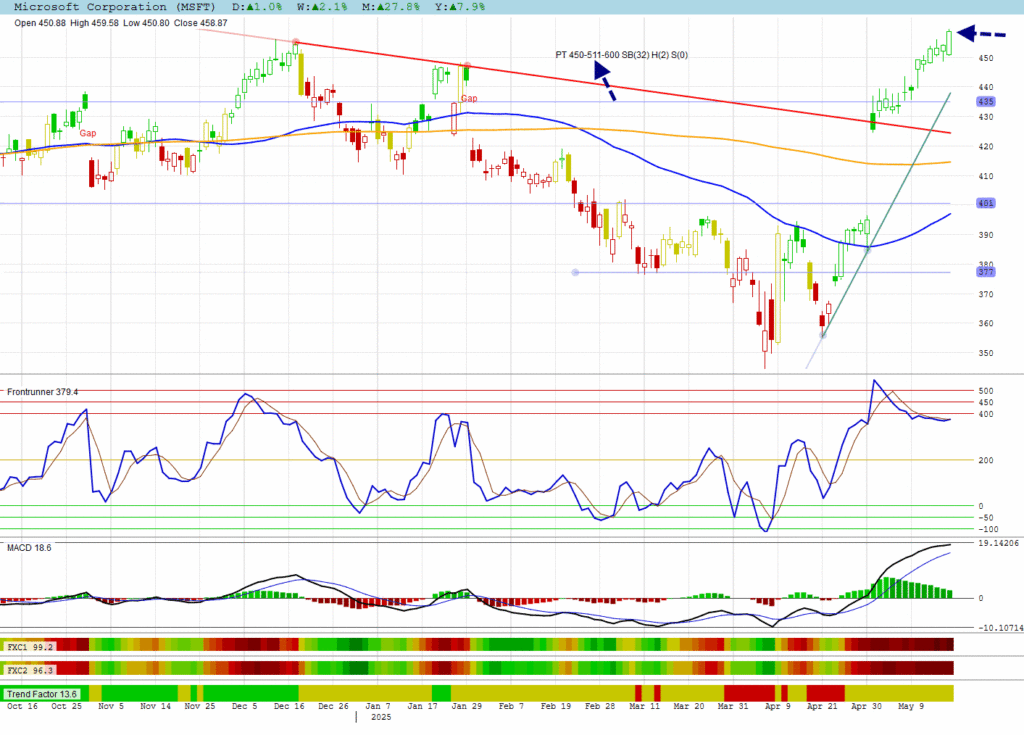Select the weekly change W: 2.1% readout
The height and width of the screenshot is (735, 1024).
point(321,7)
